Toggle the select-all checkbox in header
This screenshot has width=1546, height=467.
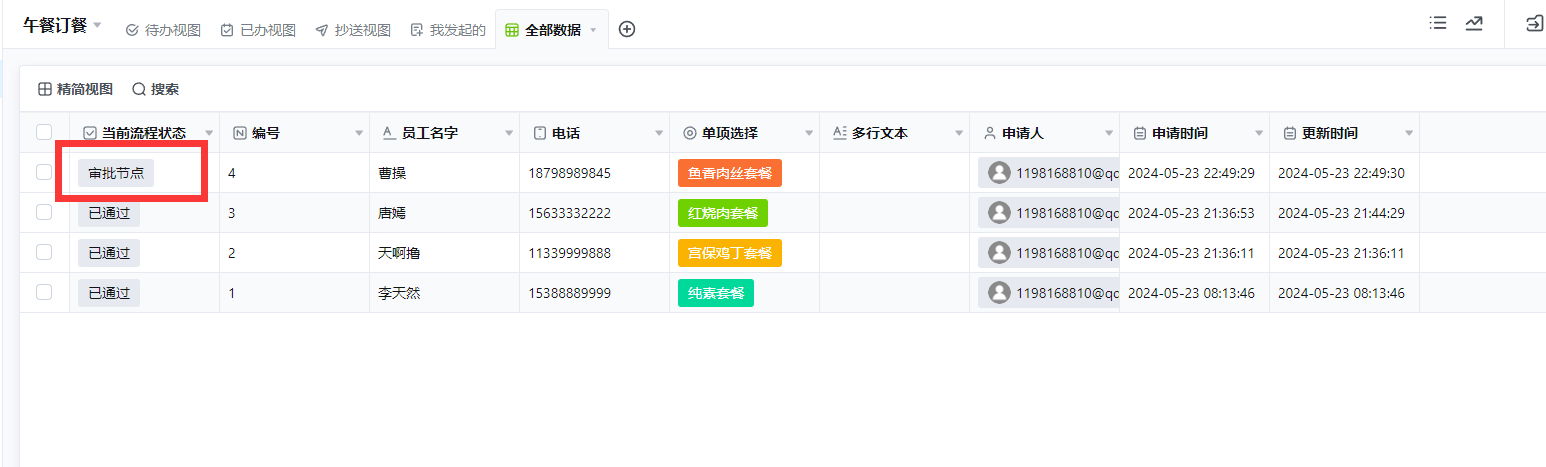click(x=44, y=132)
